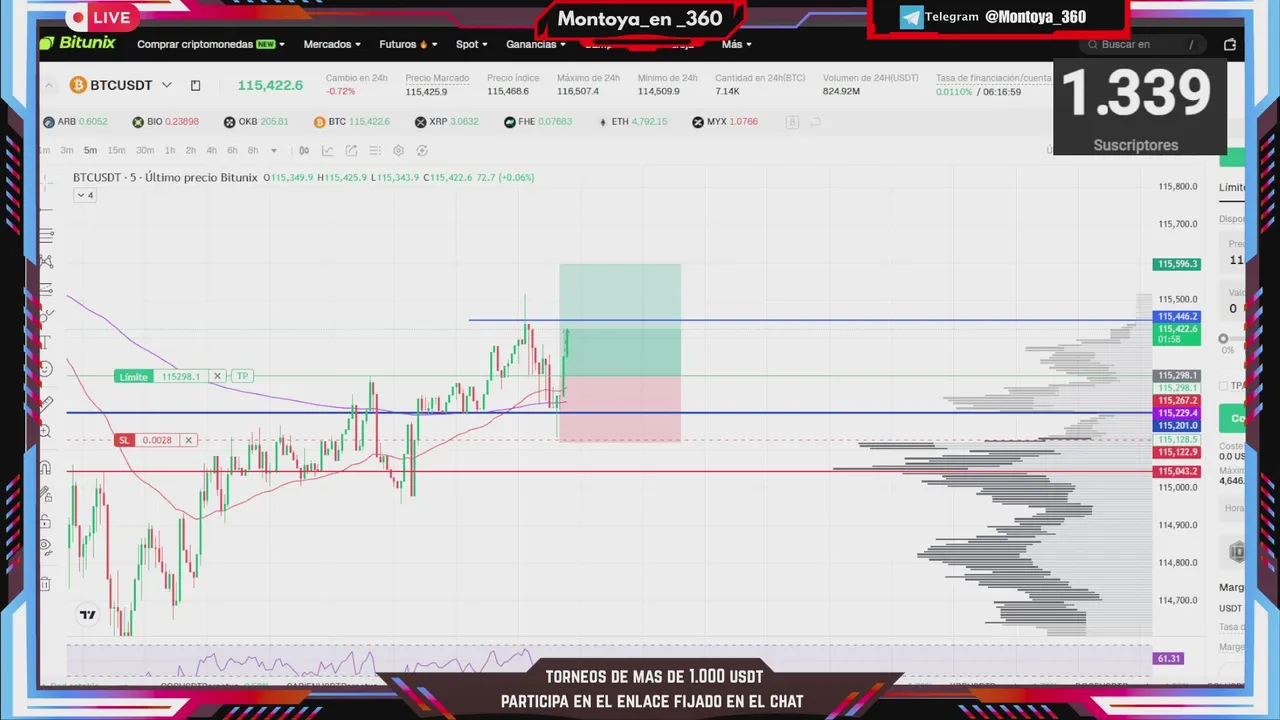The image size is (1280, 720).
Task: Click the chart refresh icon
Action: (x=422, y=151)
